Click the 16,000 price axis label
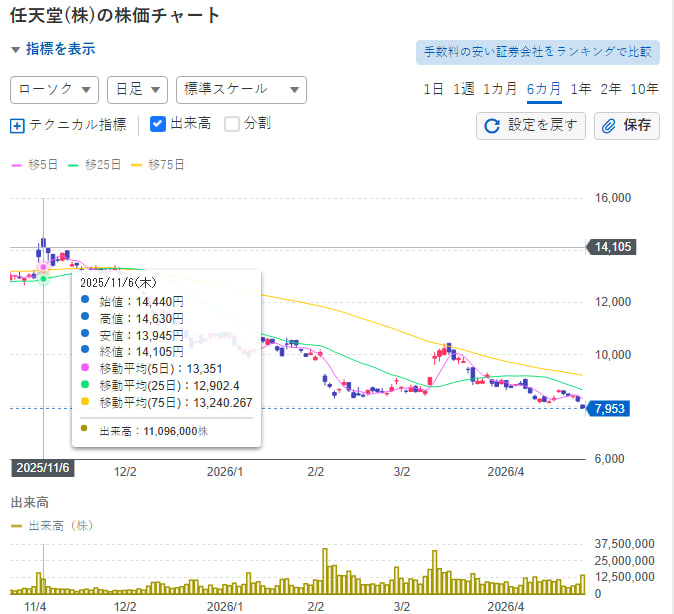This screenshot has height=614, width=674. pos(613,198)
